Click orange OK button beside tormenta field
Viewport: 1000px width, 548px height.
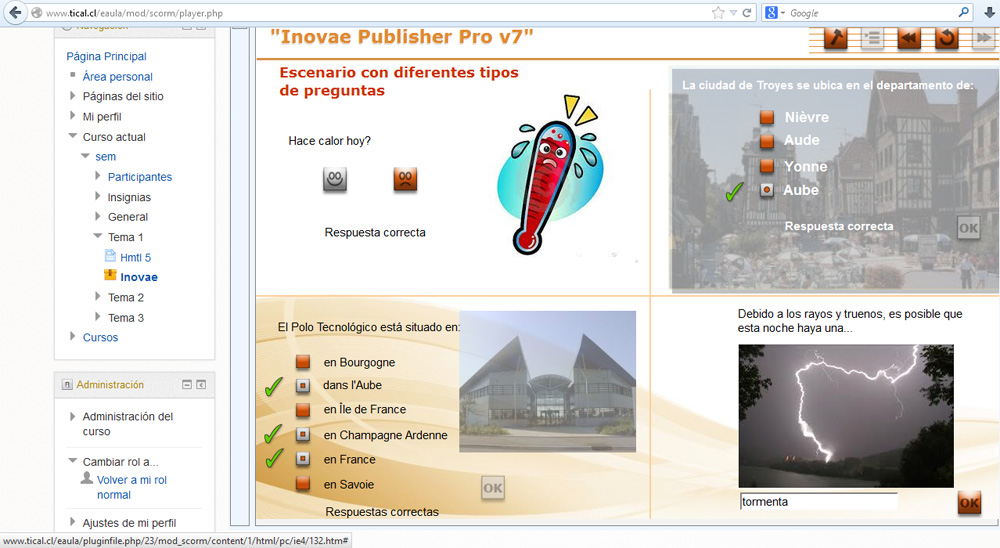coord(969,503)
